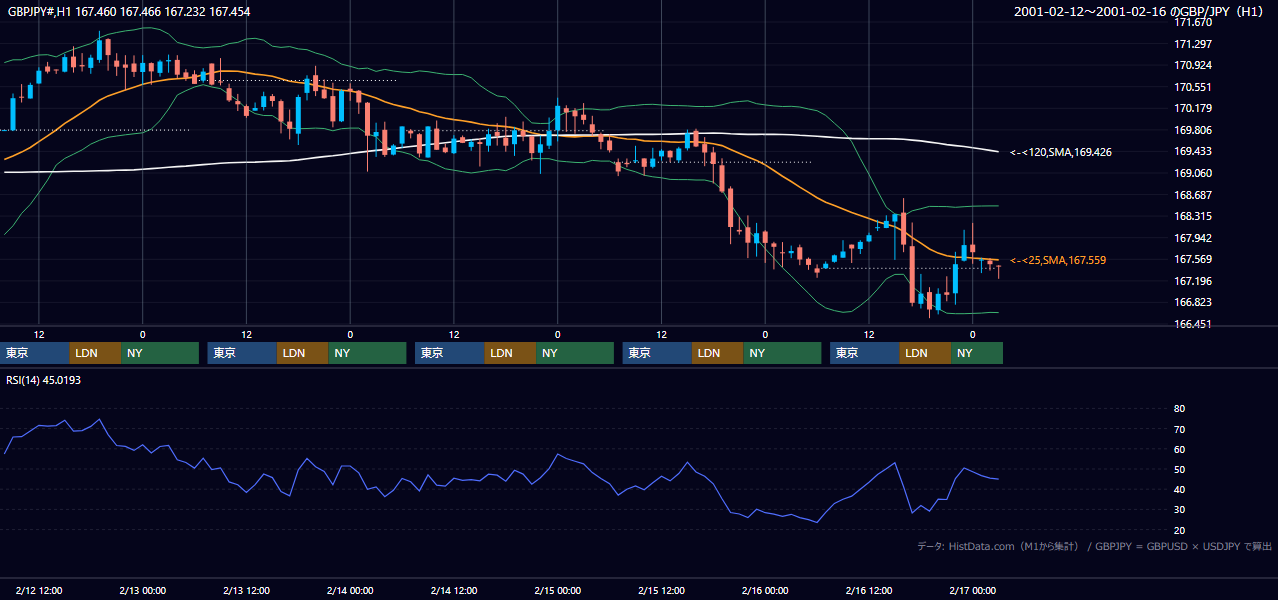Select the 2001-02-12~2001-02-16 chart title
The image size is (1278, 600).
tap(1141, 11)
